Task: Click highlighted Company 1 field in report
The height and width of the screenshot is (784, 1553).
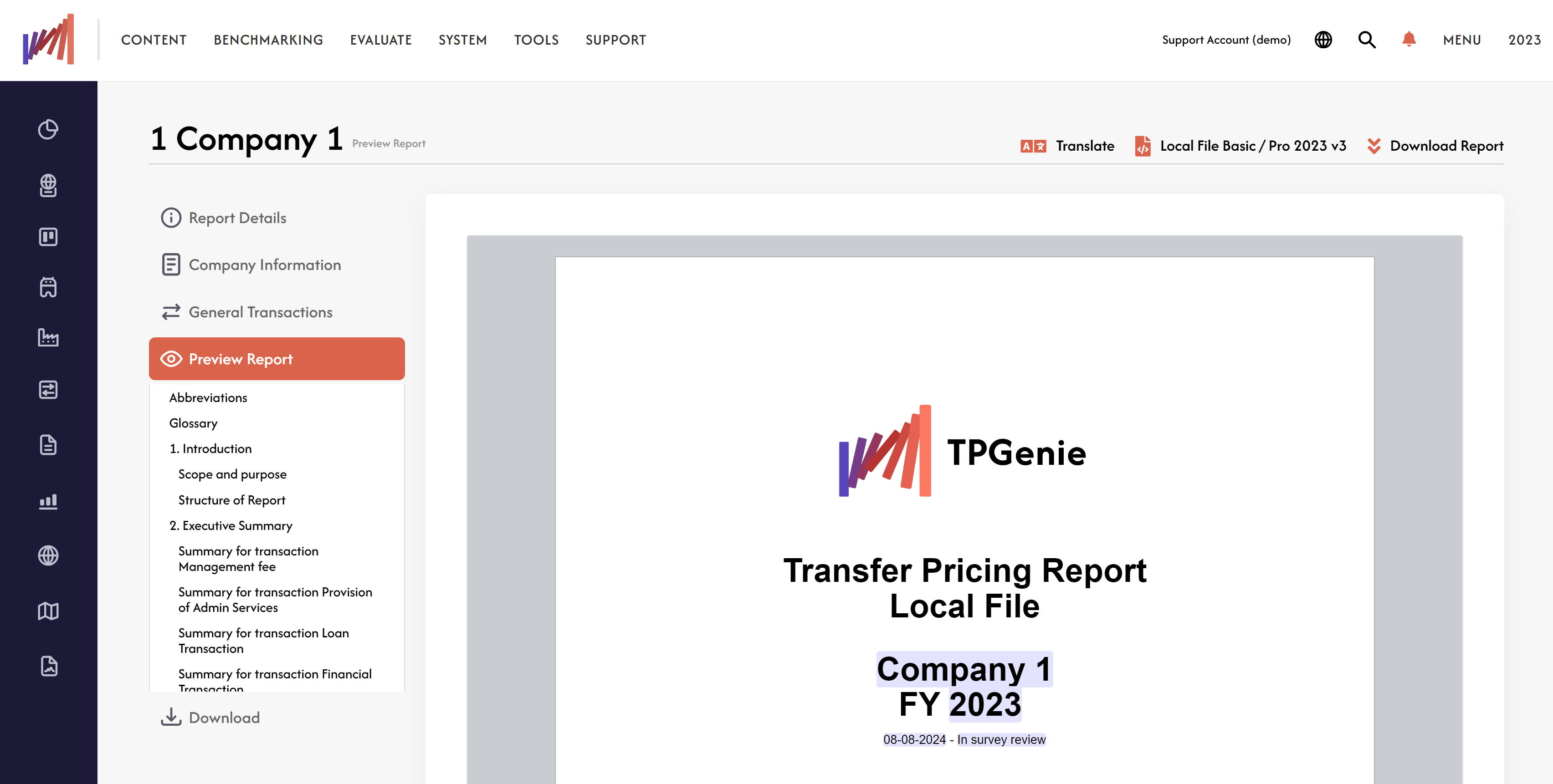Action: [x=964, y=668]
